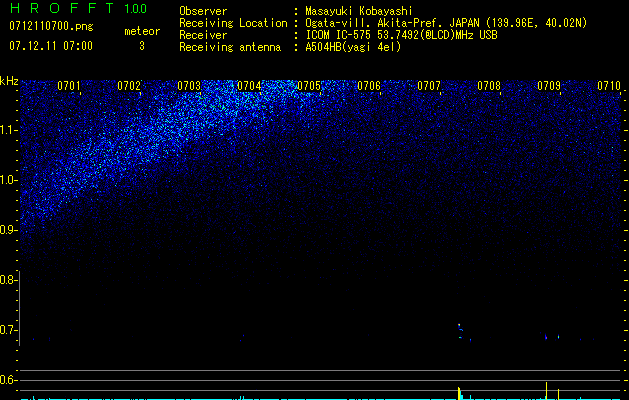The width and height of the screenshot is (629, 400).
Task: Click the 0.9 kHz axis label
Action: [x=8, y=230]
